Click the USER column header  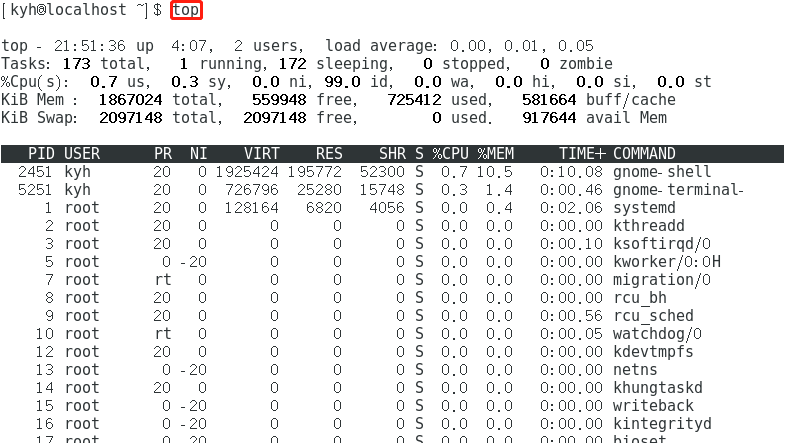pyautogui.click(x=82, y=154)
